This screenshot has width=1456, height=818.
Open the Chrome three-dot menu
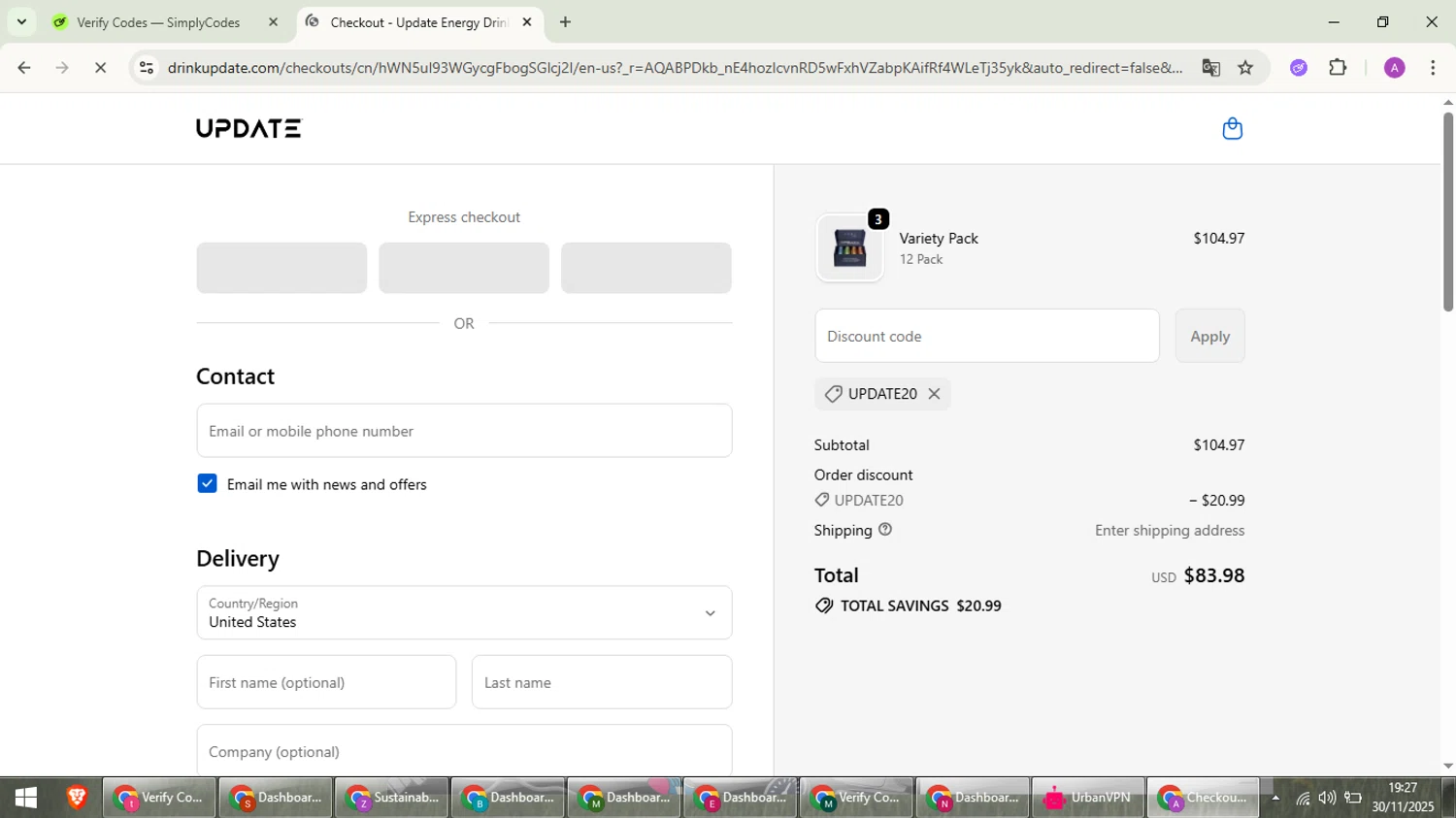tap(1433, 68)
